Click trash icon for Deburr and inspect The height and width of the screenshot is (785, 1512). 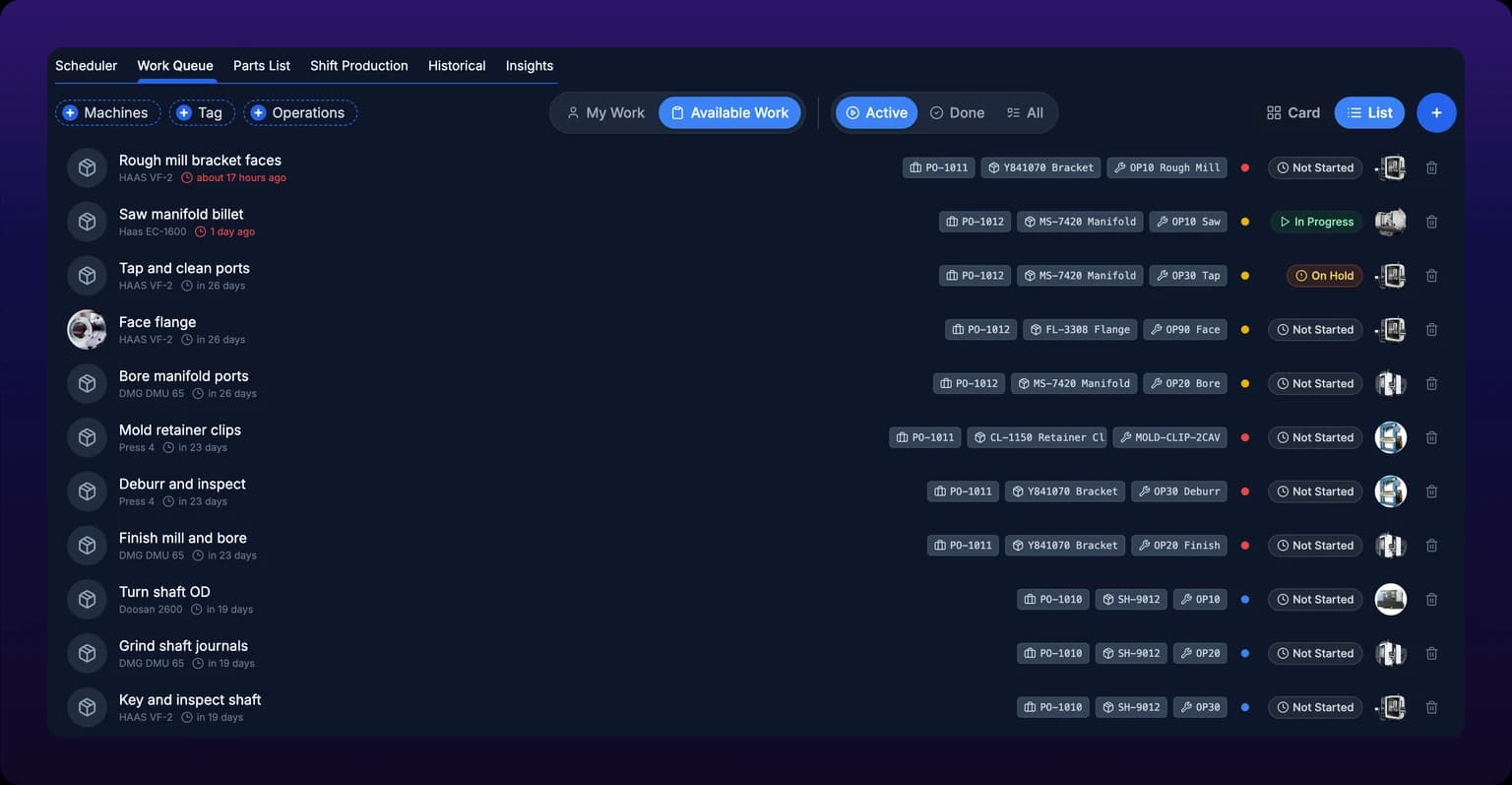pos(1431,491)
